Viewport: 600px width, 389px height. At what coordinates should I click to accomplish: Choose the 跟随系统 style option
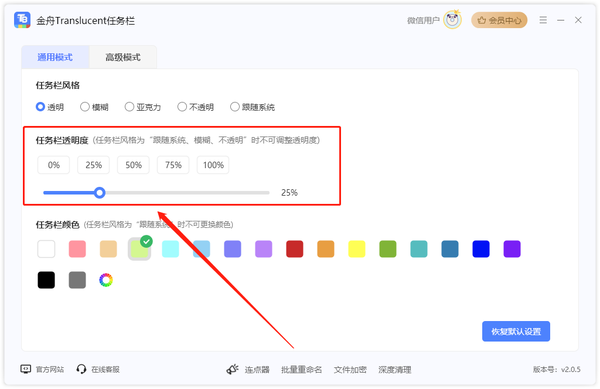[252, 107]
